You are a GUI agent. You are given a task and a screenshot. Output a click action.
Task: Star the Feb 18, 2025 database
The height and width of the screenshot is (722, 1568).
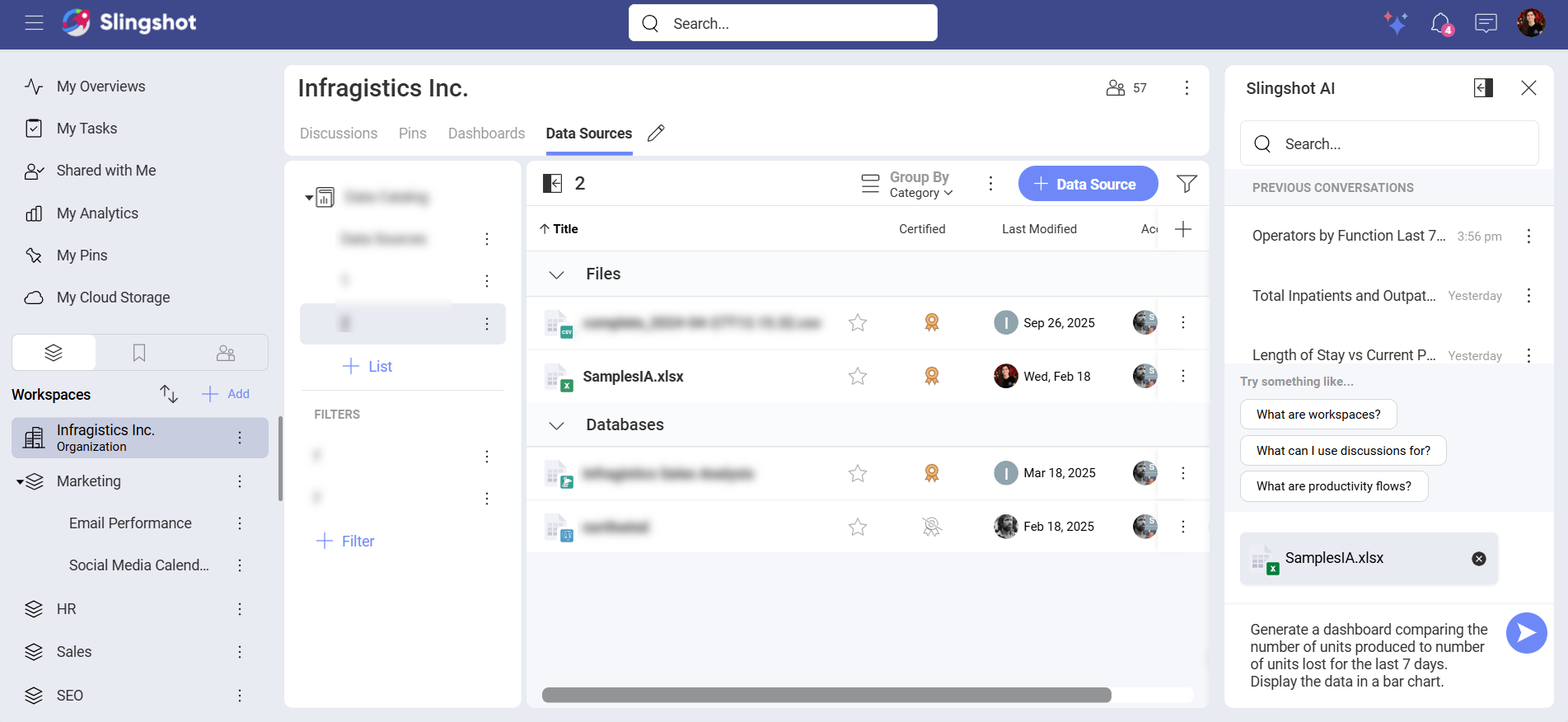pos(858,527)
